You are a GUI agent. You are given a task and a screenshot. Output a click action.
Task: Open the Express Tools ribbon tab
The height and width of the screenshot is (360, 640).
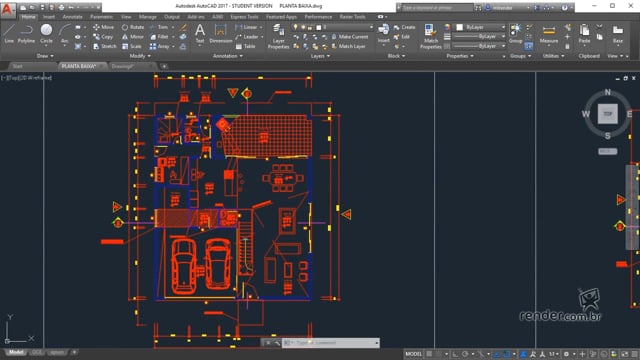(x=244, y=17)
